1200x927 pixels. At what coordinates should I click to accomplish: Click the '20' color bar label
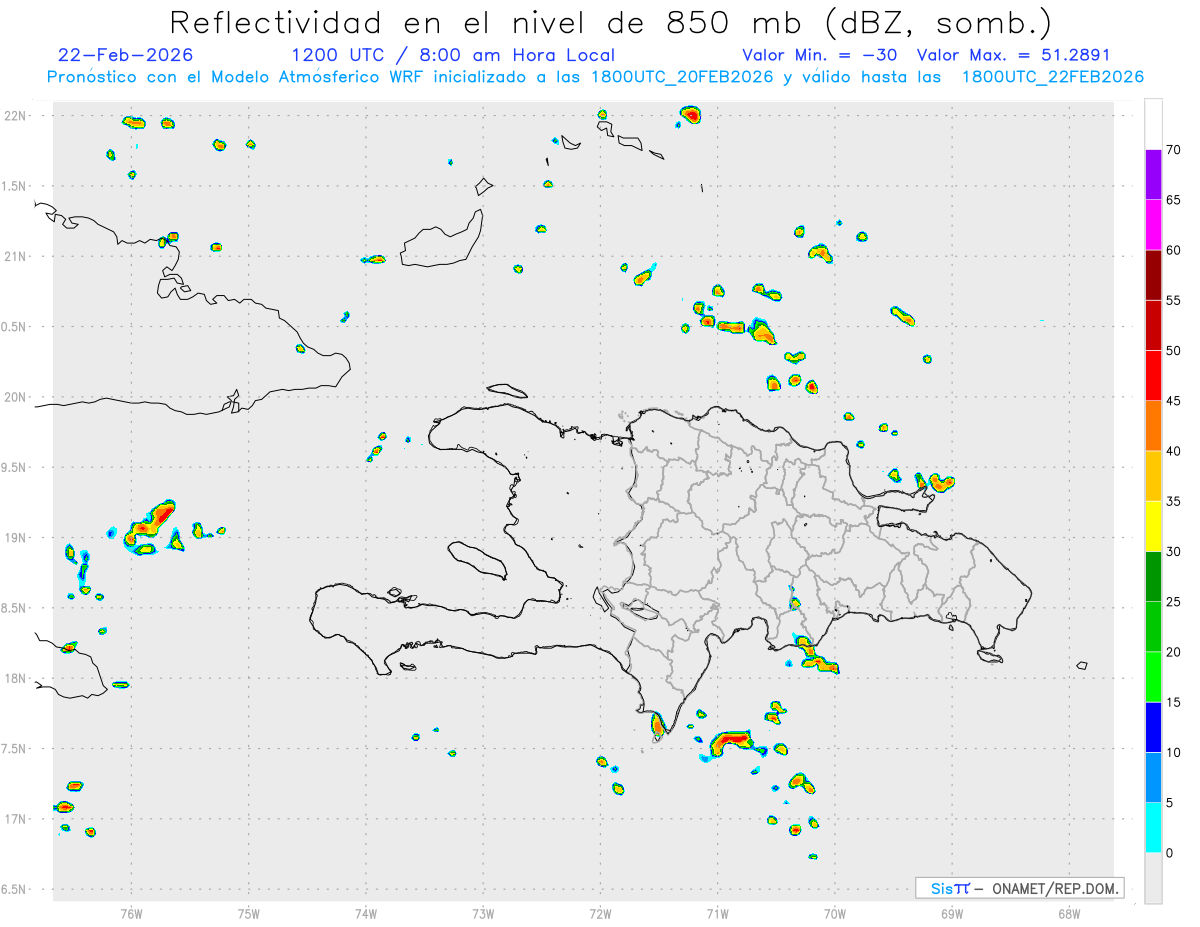tap(1173, 652)
